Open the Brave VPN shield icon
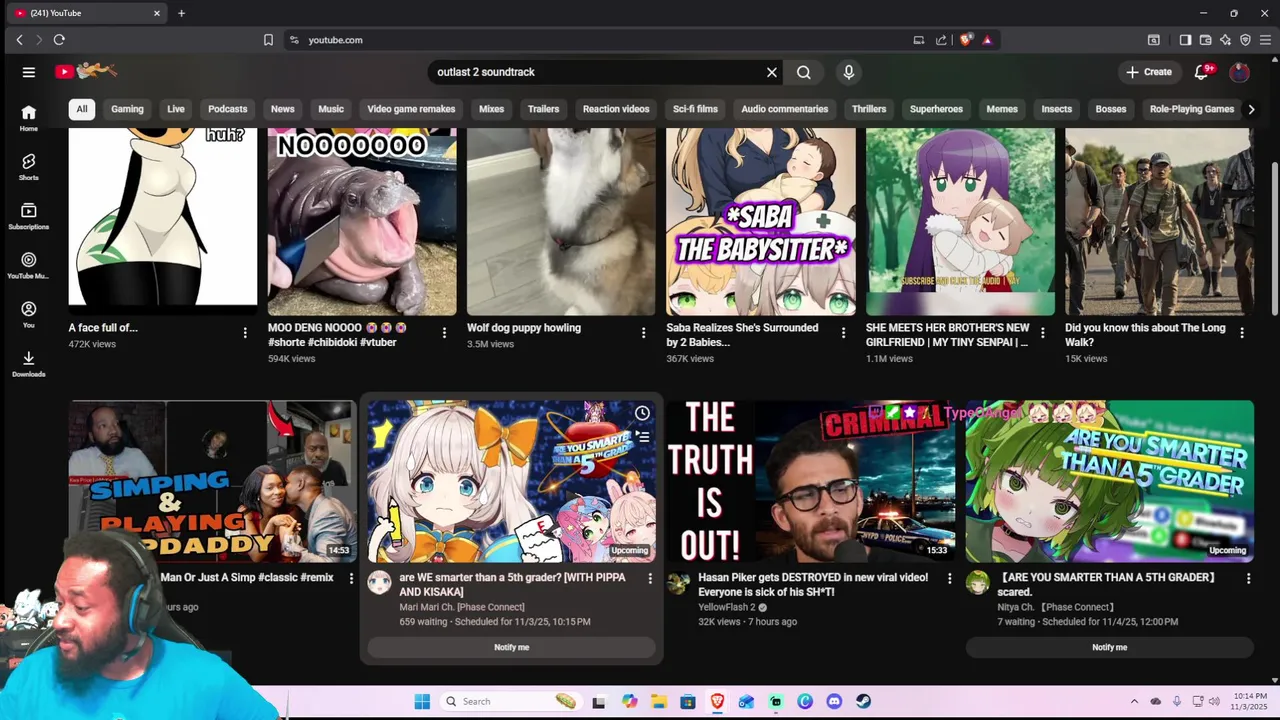Screen dimensions: 1280x720 click(x=1245, y=40)
